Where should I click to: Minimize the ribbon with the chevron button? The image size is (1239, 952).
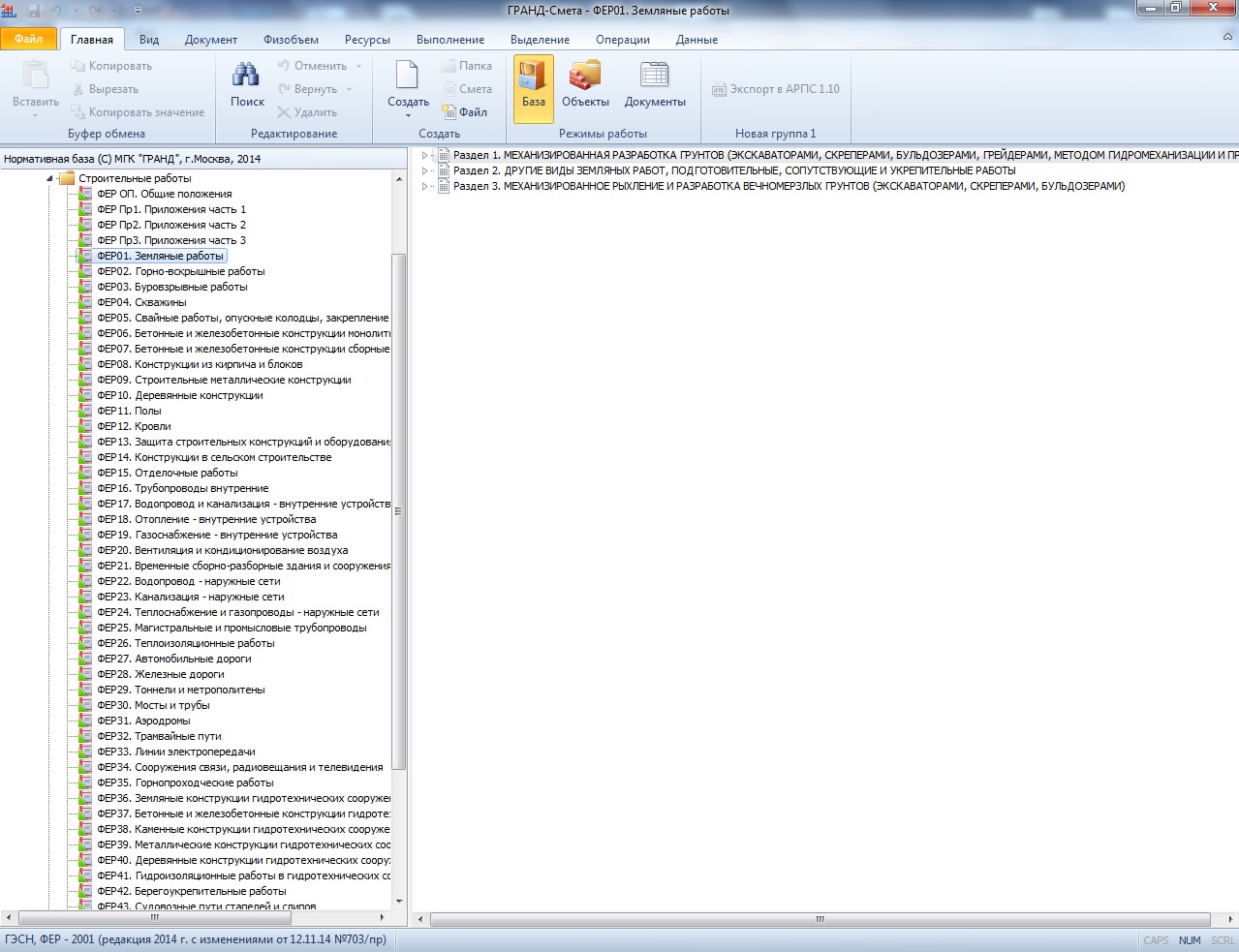tap(1227, 38)
